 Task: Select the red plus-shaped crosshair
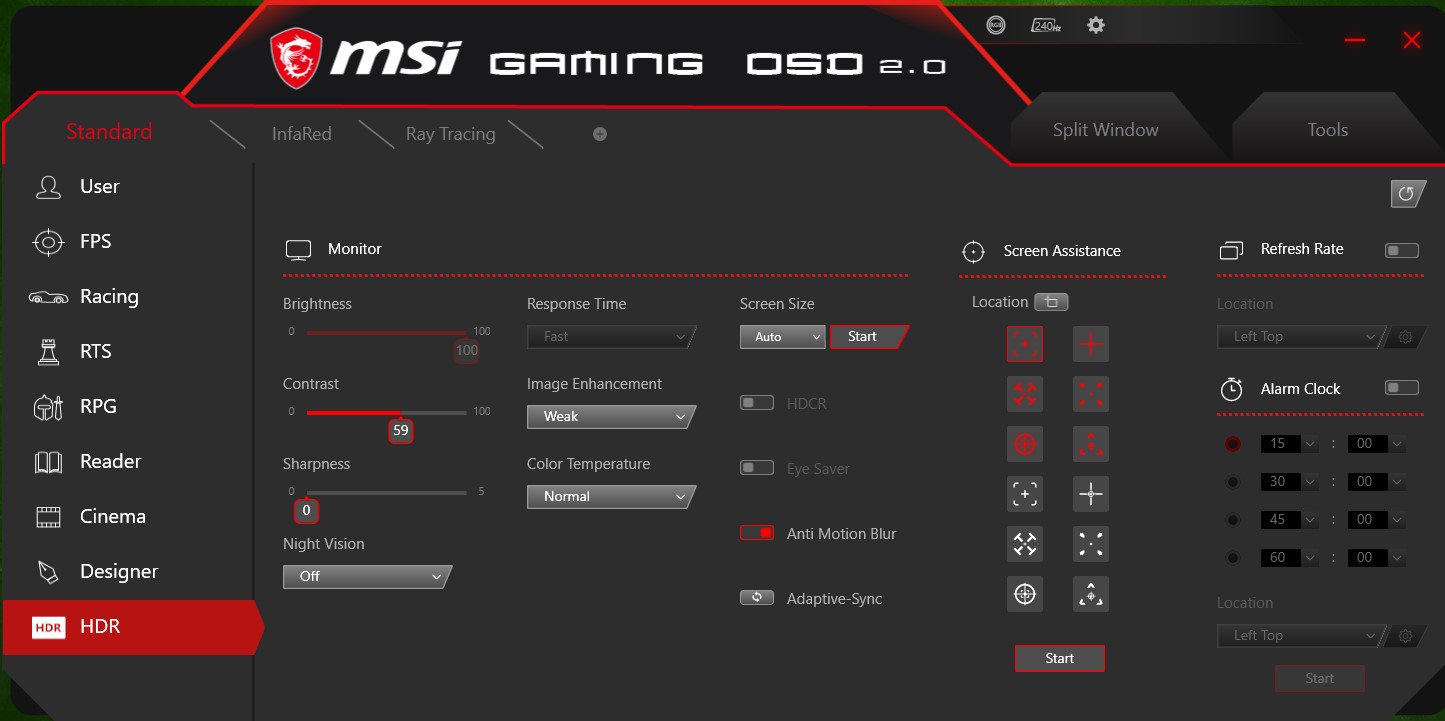1090,344
